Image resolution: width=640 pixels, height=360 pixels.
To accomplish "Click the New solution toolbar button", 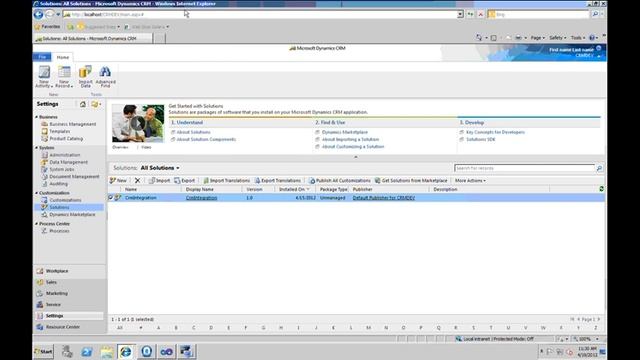I will (x=118, y=180).
